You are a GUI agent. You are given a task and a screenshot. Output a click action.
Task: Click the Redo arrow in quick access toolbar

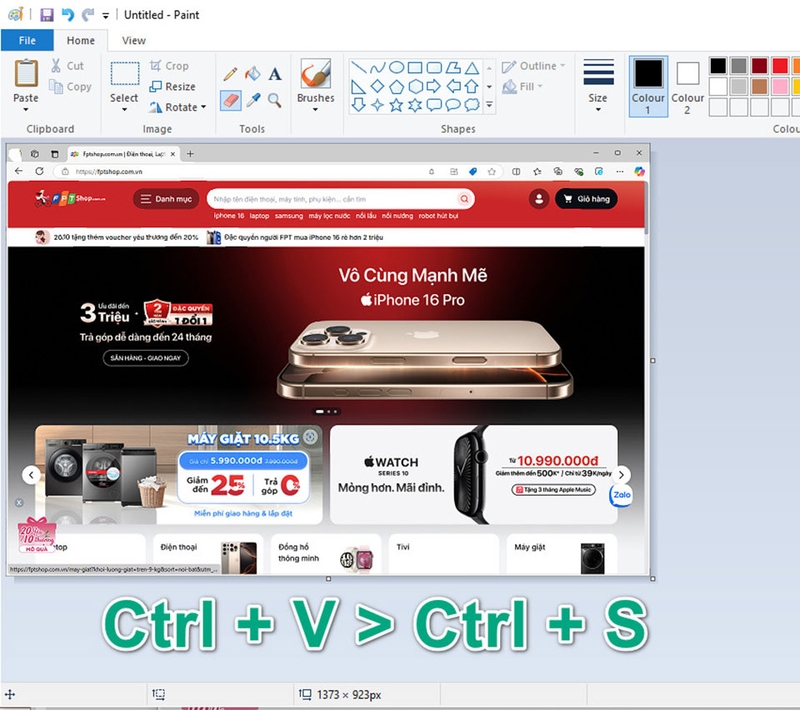pyautogui.click(x=88, y=14)
